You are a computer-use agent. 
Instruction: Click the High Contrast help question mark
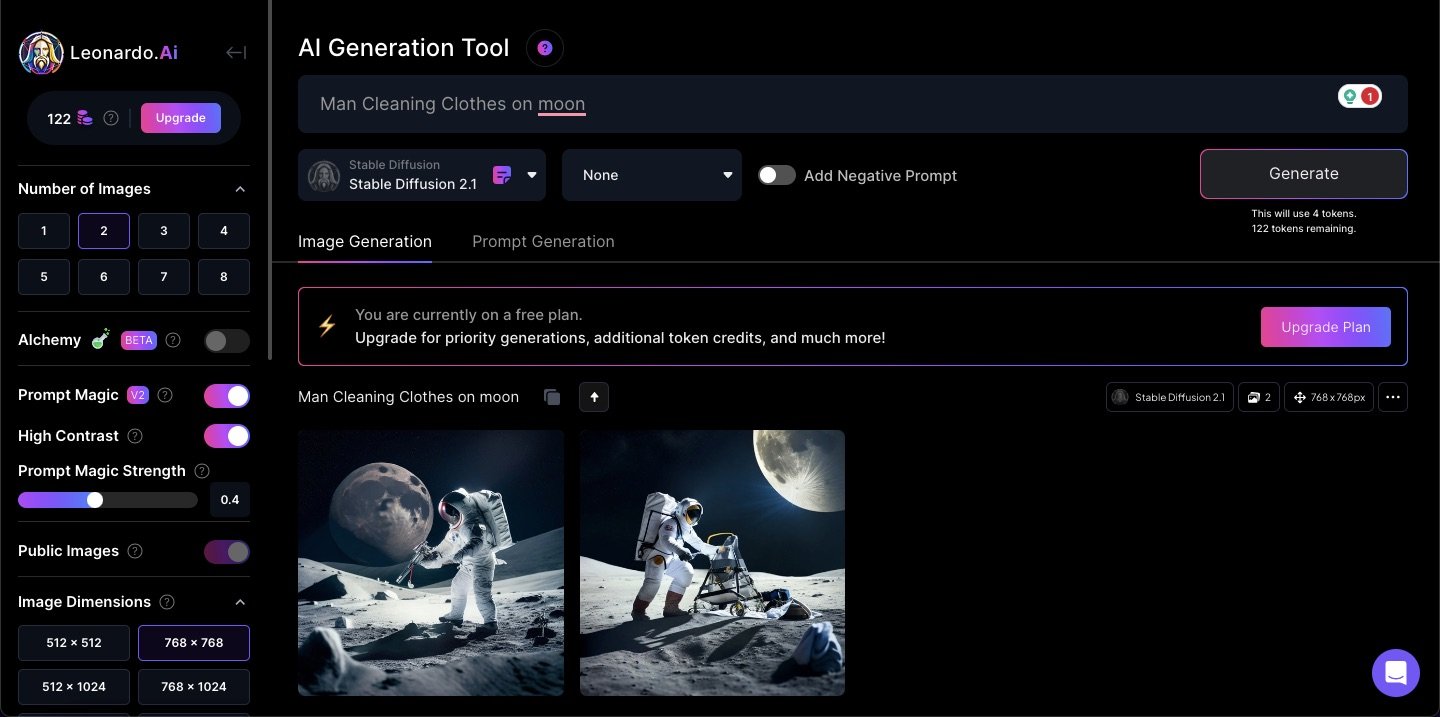tap(135, 436)
